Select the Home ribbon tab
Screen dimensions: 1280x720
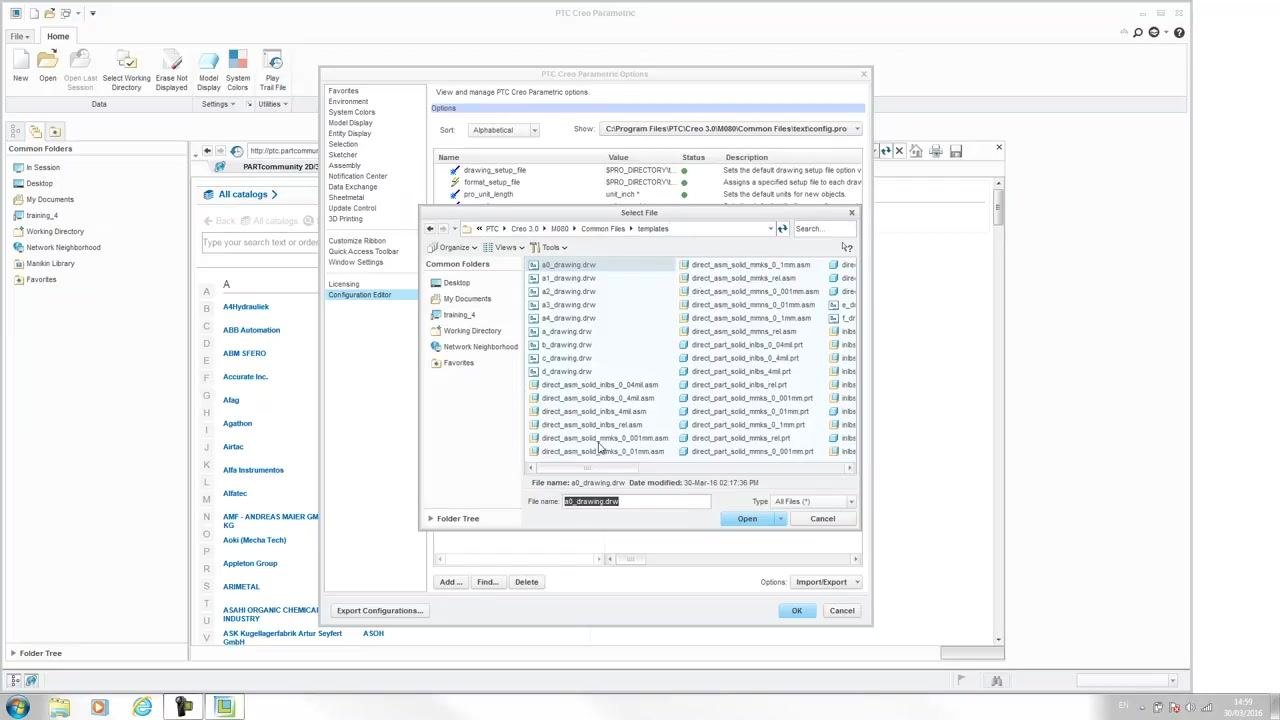[58, 36]
